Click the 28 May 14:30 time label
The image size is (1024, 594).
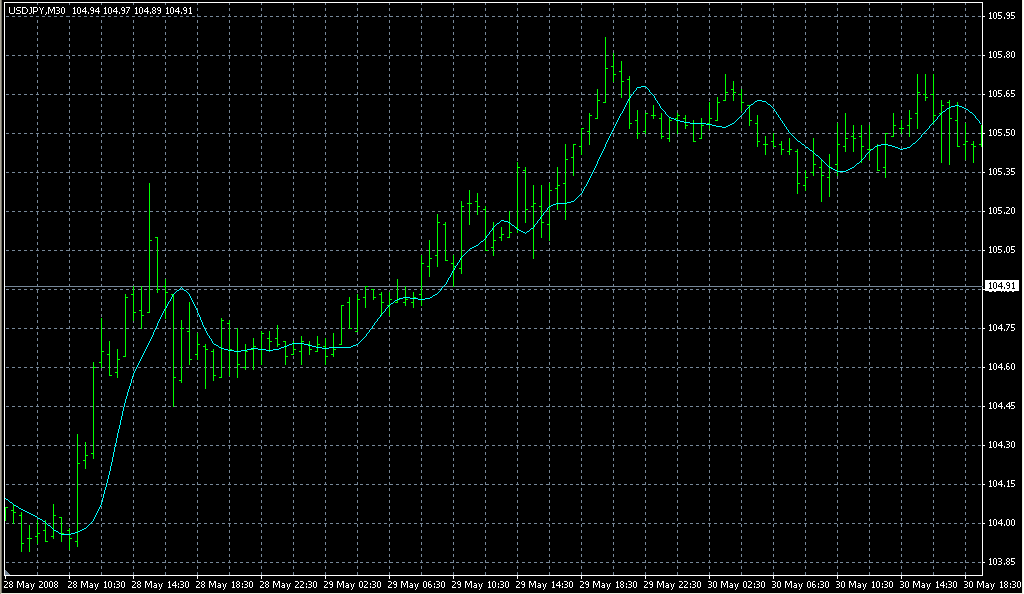tap(160, 585)
